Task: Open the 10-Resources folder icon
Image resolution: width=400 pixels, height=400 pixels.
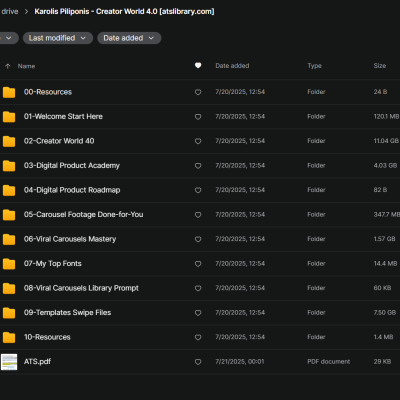Action: point(9,337)
